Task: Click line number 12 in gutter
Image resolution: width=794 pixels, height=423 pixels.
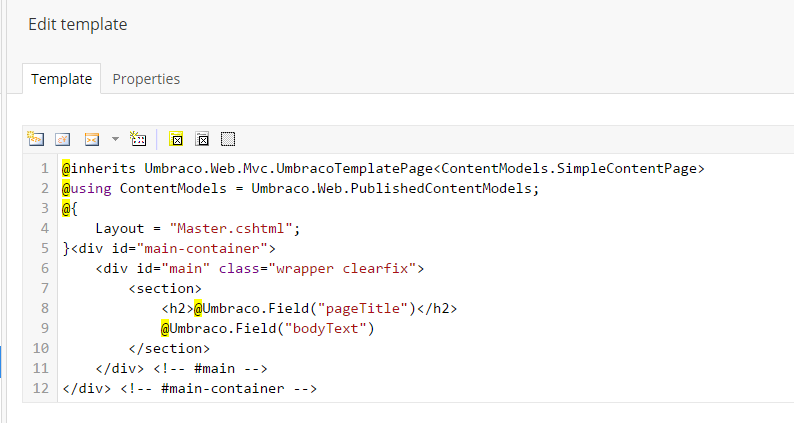Action: pyautogui.click(x=41, y=389)
